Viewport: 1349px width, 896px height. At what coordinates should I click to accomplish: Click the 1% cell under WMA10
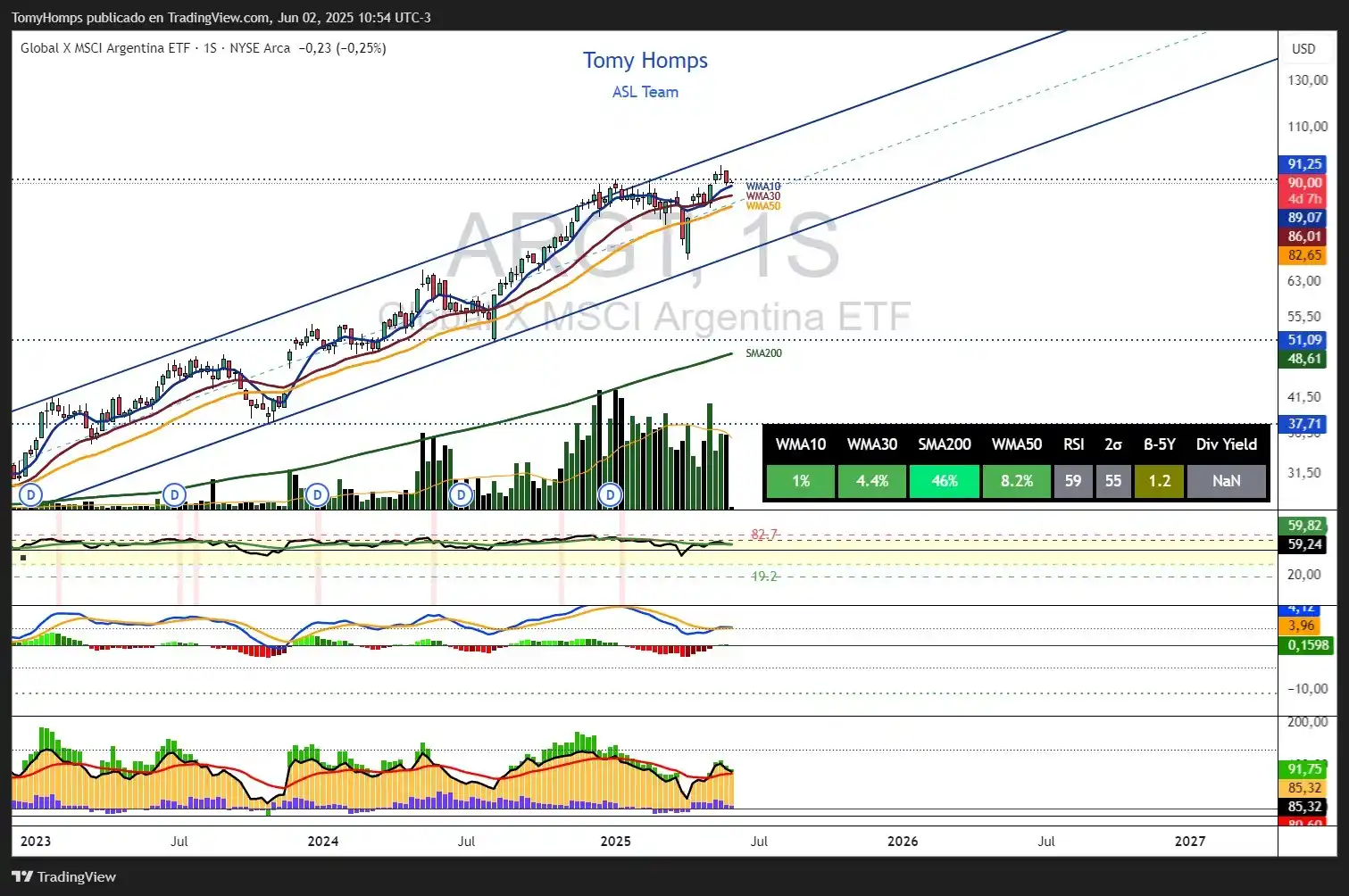(801, 481)
